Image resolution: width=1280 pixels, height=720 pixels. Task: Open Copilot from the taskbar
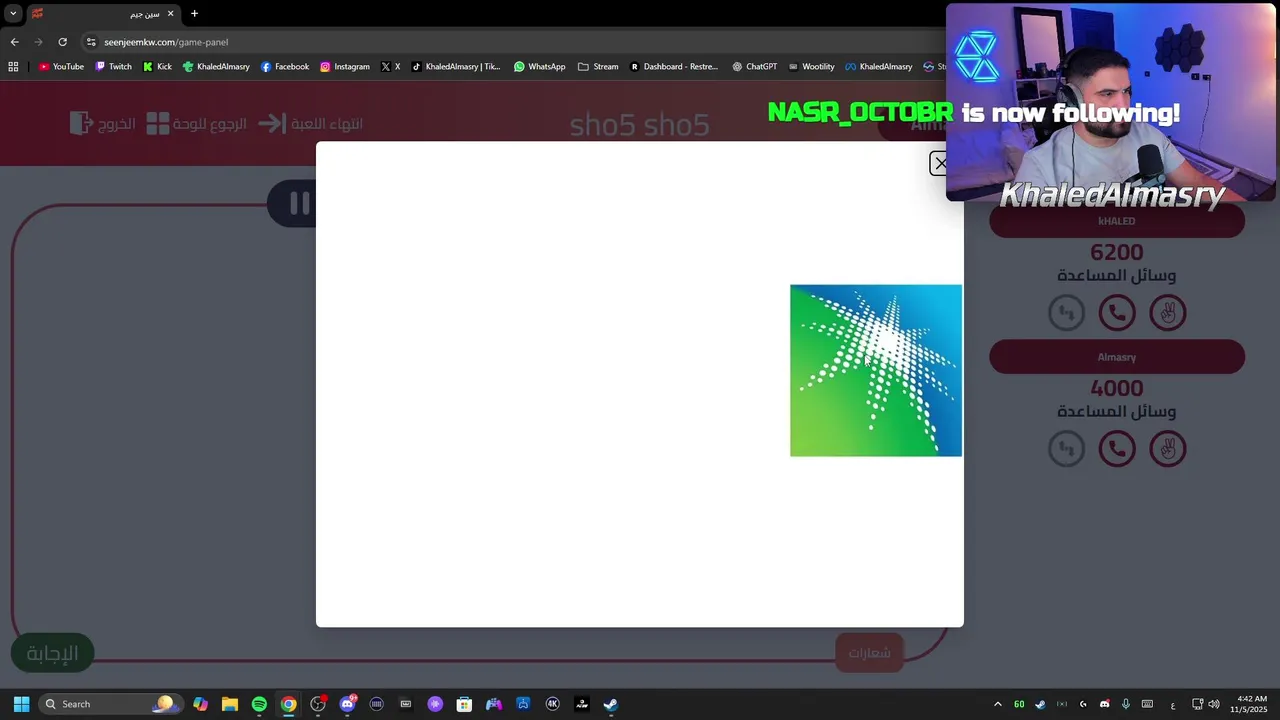(x=201, y=704)
